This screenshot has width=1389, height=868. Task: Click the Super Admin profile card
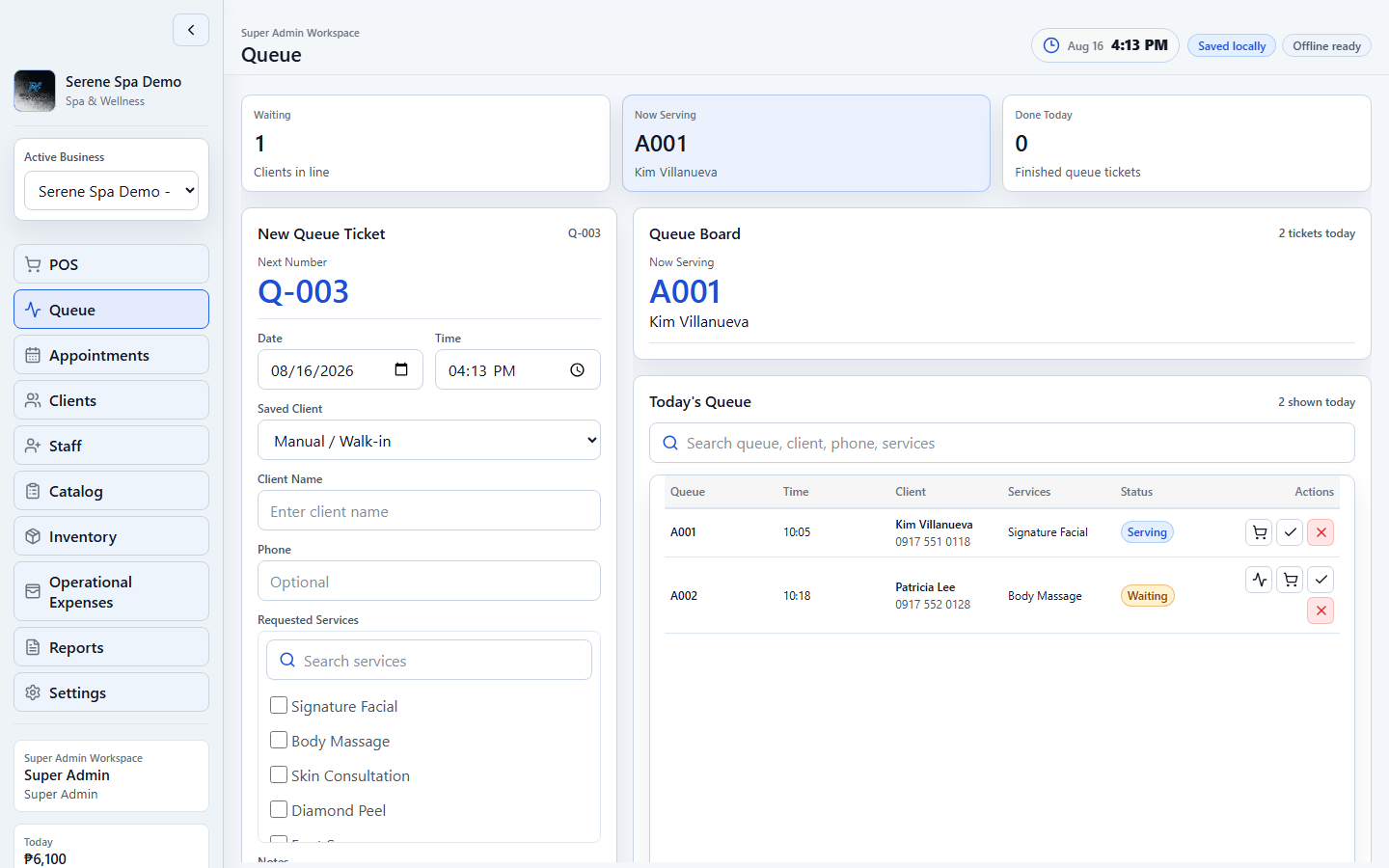point(111,776)
